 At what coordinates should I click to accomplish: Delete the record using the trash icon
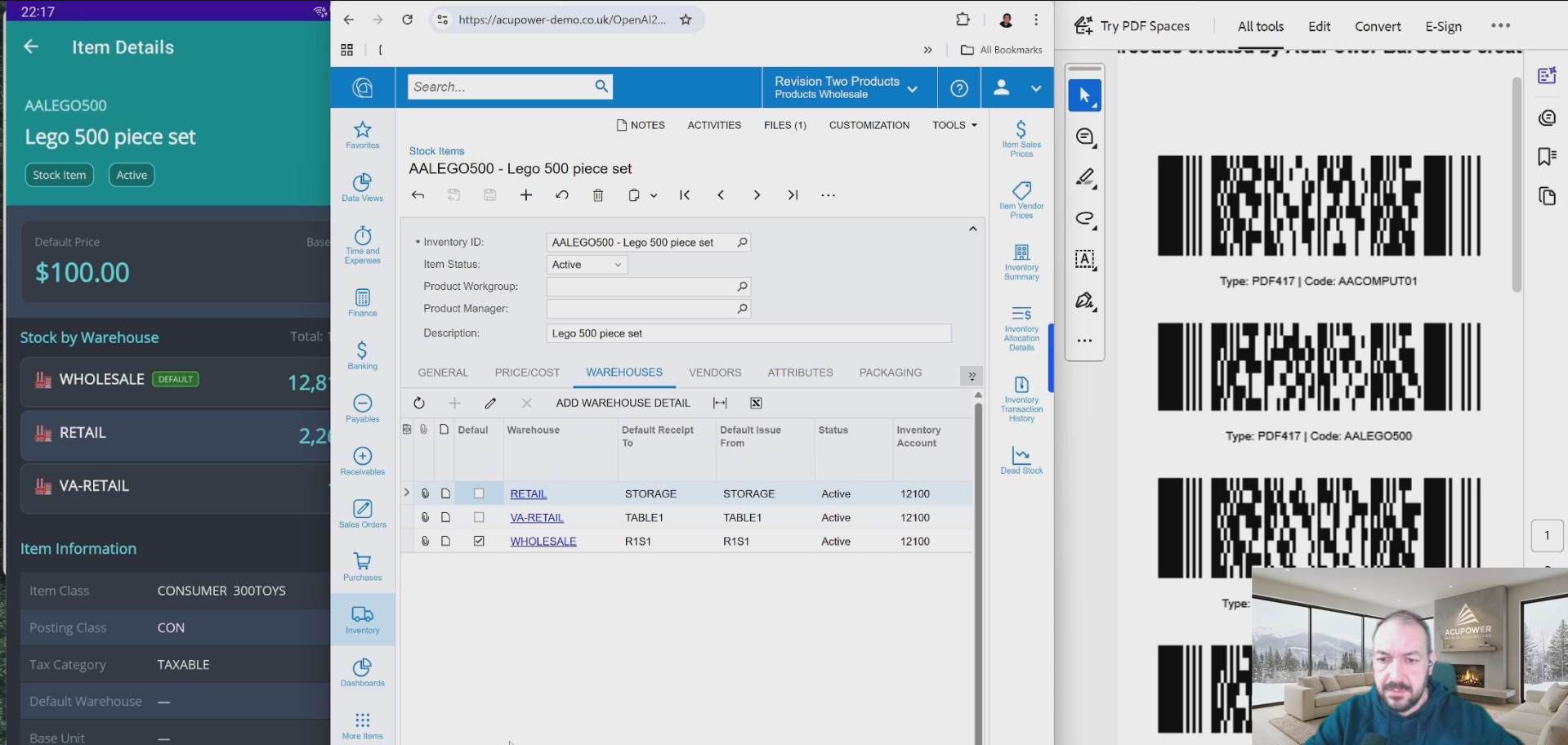click(598, 195)
